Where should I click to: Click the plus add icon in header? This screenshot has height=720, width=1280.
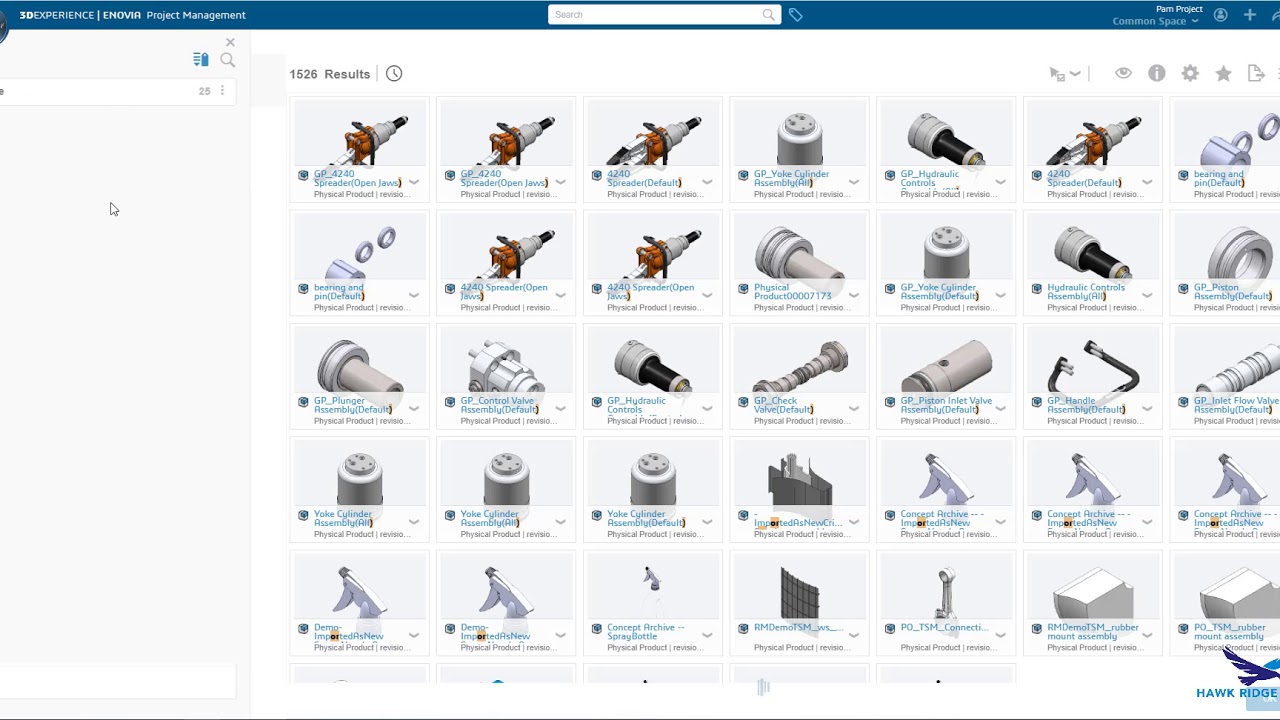point(1250,15)
